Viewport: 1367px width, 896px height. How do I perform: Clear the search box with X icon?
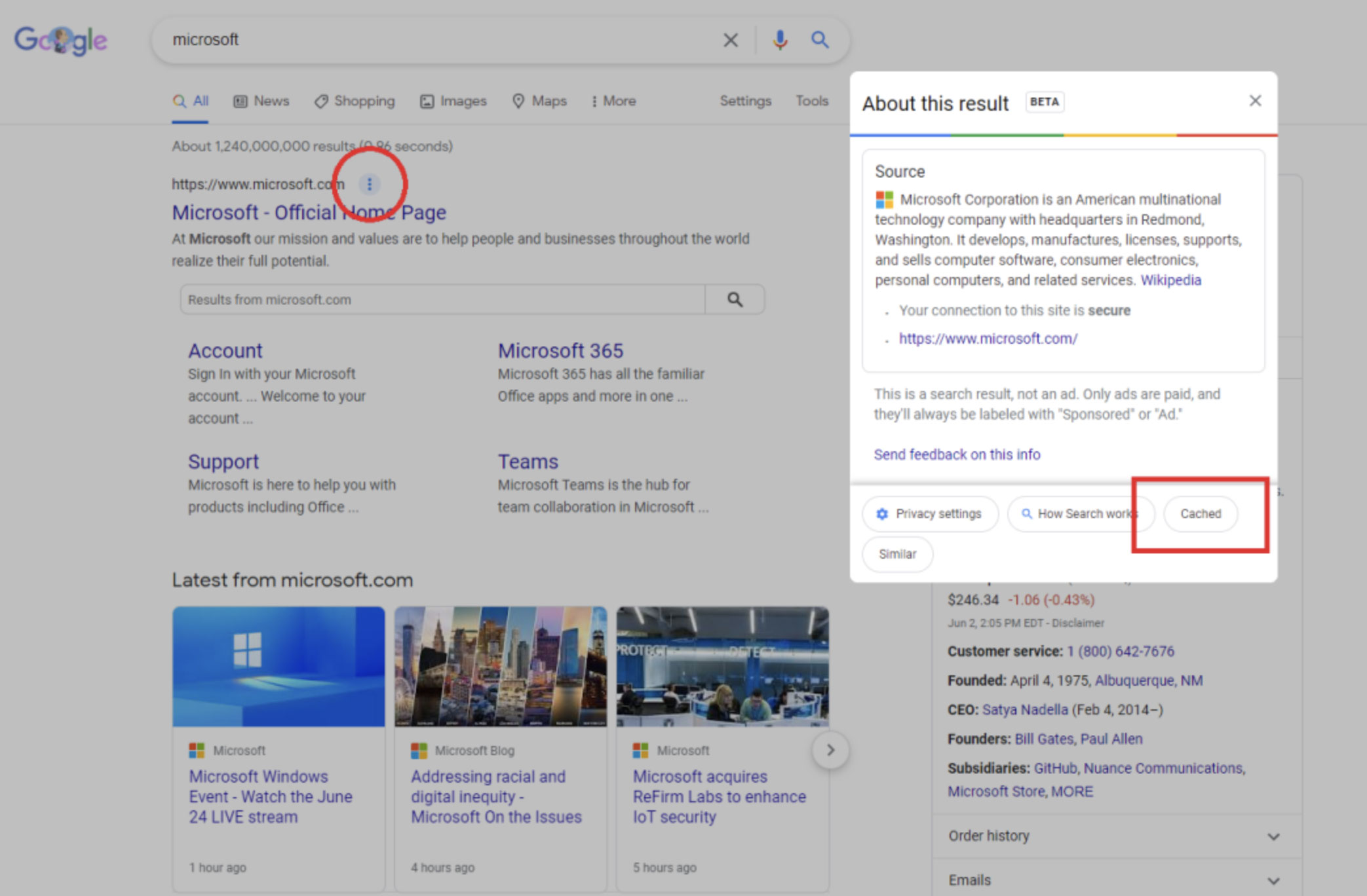pos(730,41)
